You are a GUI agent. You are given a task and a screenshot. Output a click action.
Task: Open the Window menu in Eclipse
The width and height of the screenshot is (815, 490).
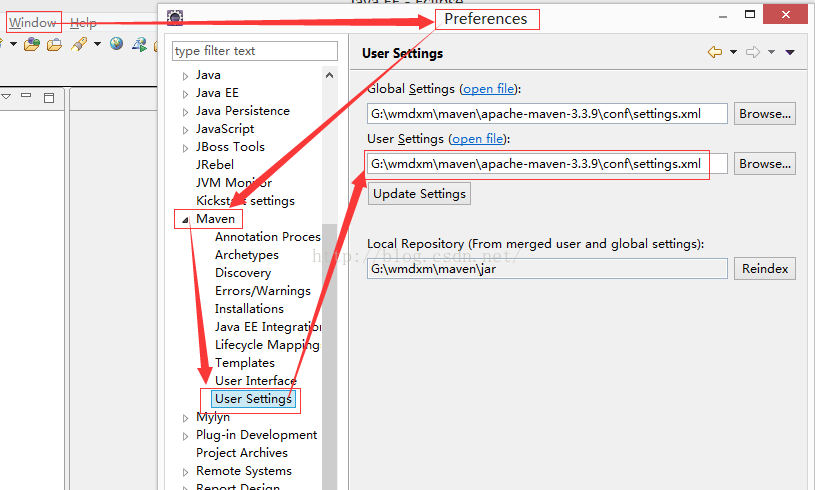pyautogui.click(x=33, y=23)
